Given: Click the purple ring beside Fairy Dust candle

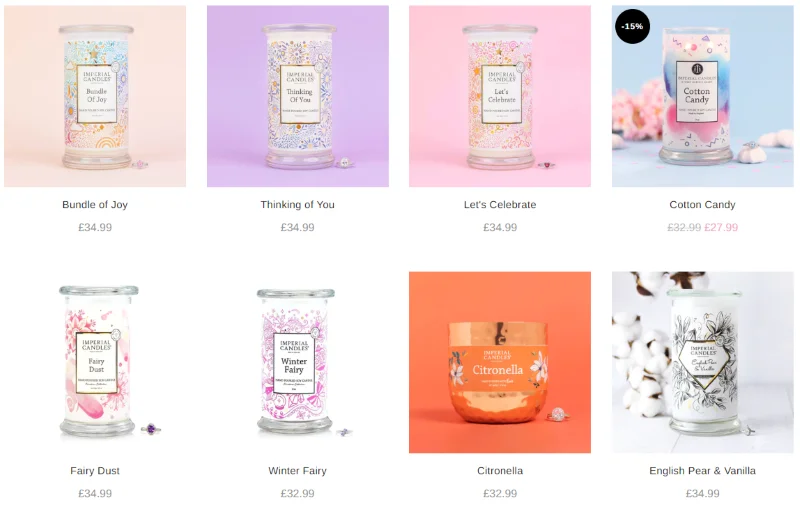Looking at the screenshot, I should [151, 429].
